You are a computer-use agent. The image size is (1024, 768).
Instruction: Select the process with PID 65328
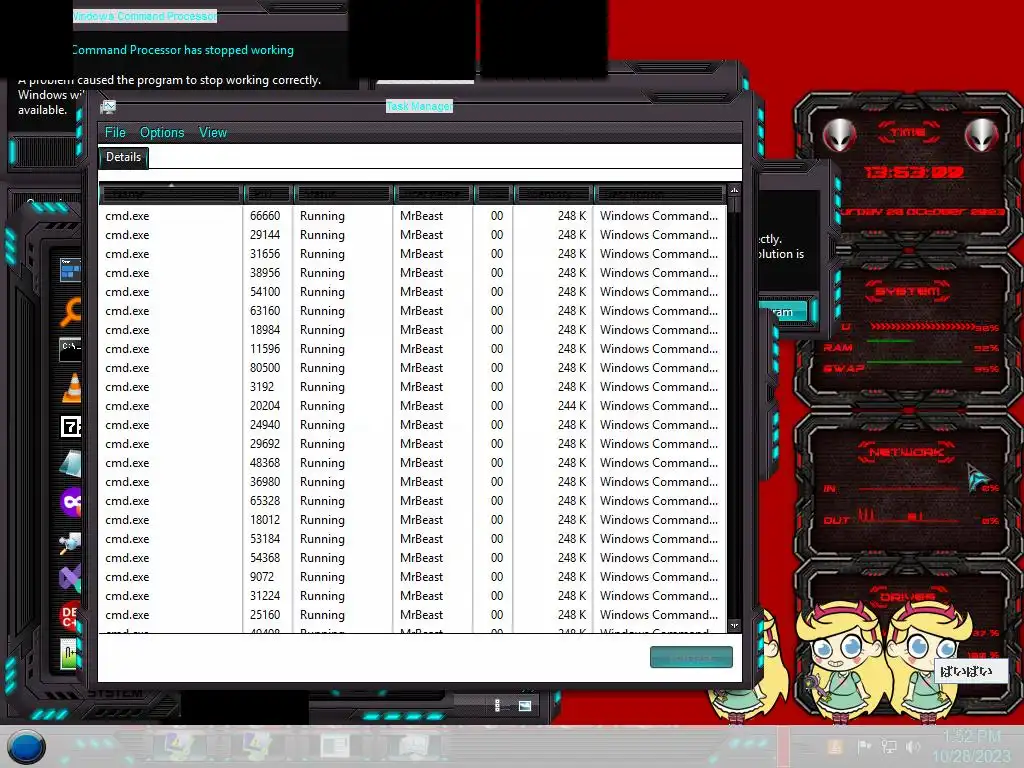pyautogui.click(x=413, y=501)
